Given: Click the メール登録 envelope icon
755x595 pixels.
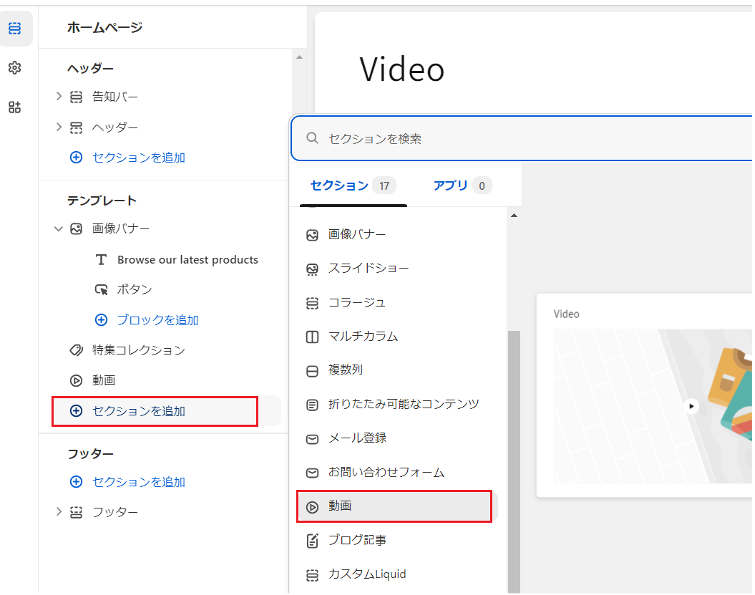Looking at the screenshot, I should (312, 439).
